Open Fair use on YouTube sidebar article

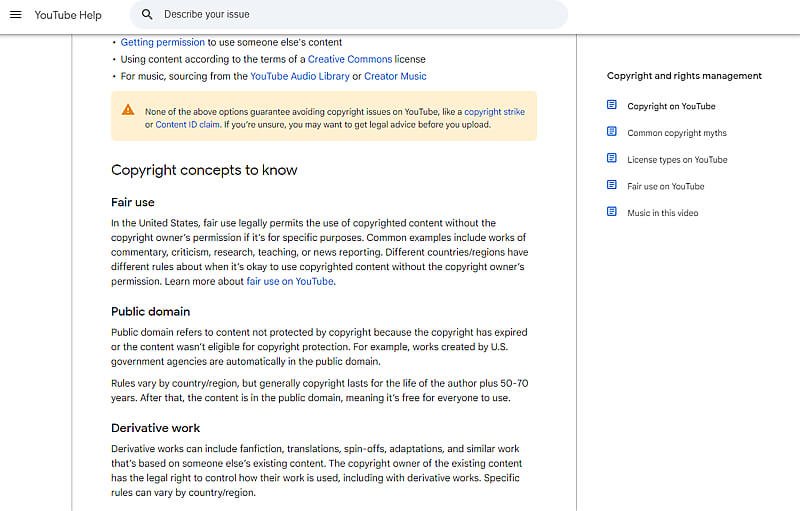665,186
